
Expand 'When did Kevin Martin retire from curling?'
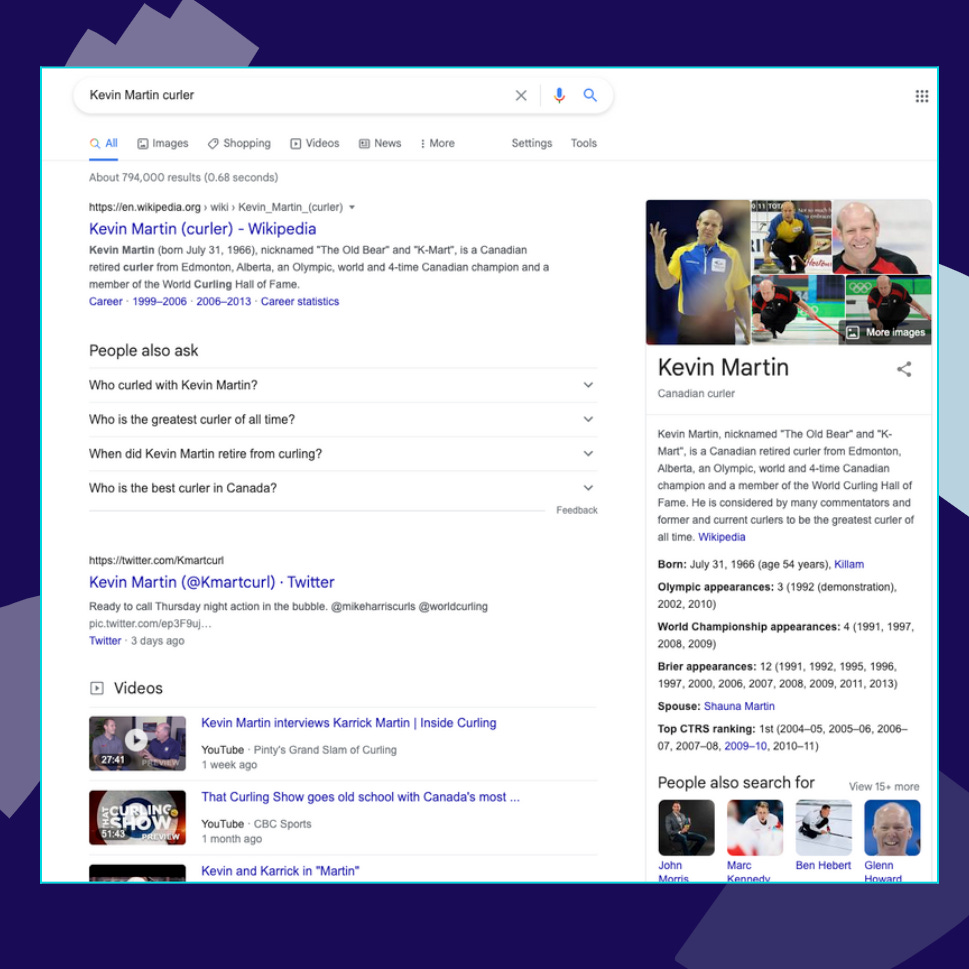point(343,454)
